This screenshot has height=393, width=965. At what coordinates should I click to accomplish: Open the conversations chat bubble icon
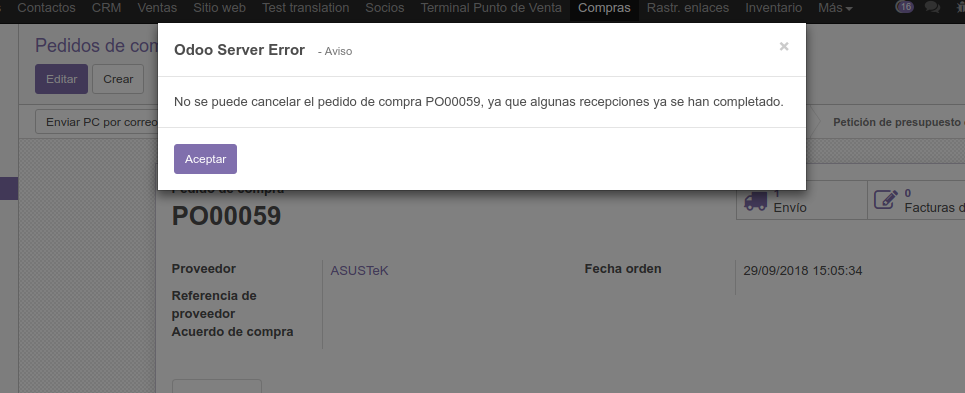pos(932,7)
